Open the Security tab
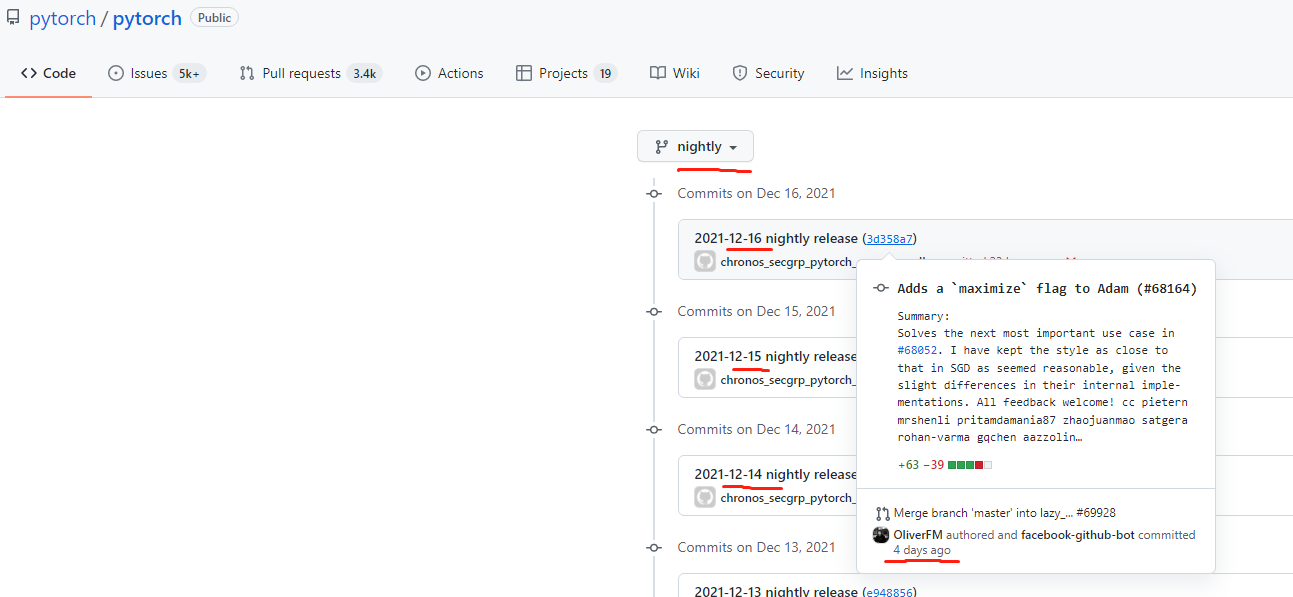The image size is (1293, 597). point(768,73)
